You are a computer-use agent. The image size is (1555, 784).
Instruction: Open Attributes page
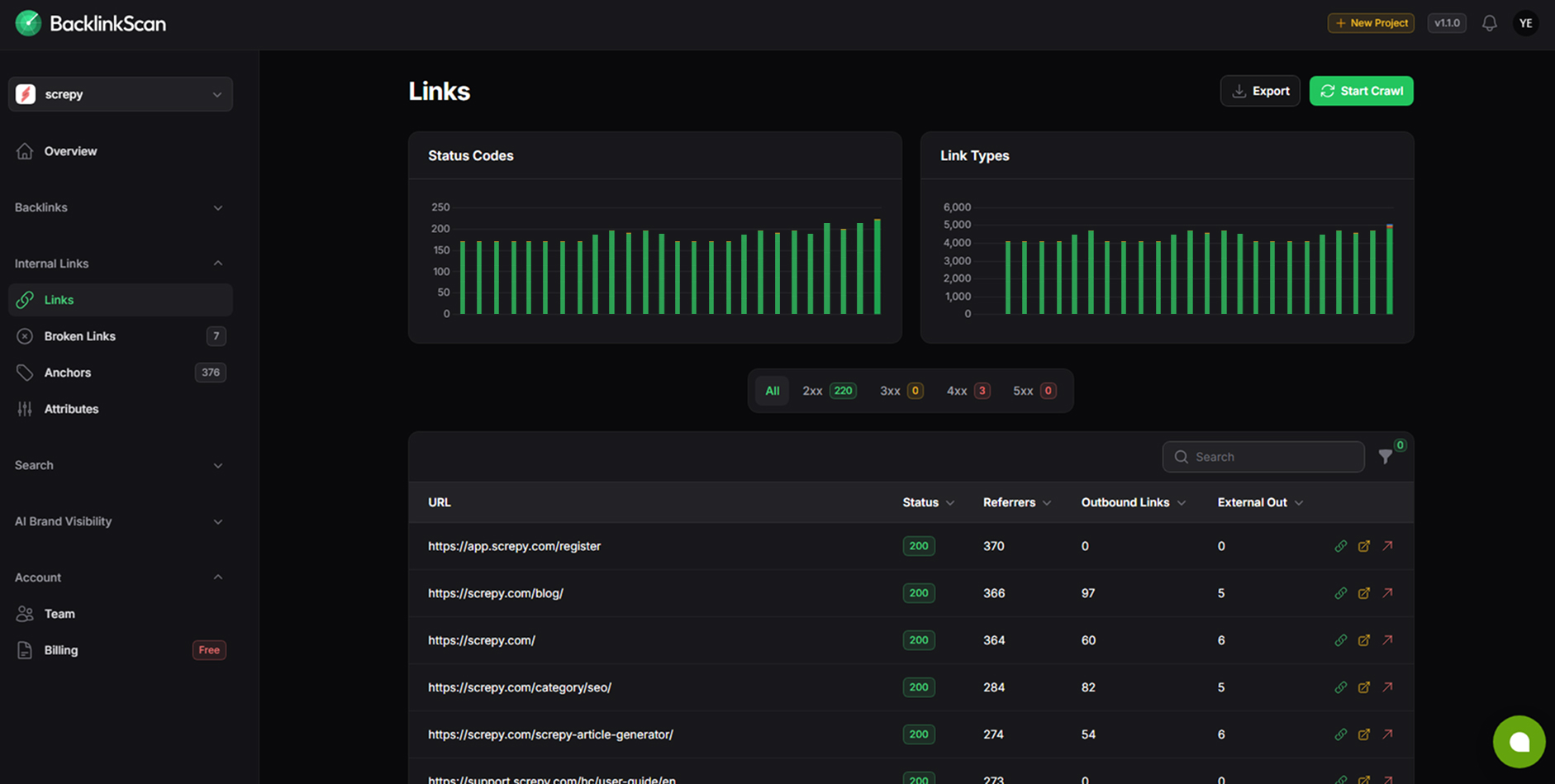pyautogui.click(x=121, y=409)
